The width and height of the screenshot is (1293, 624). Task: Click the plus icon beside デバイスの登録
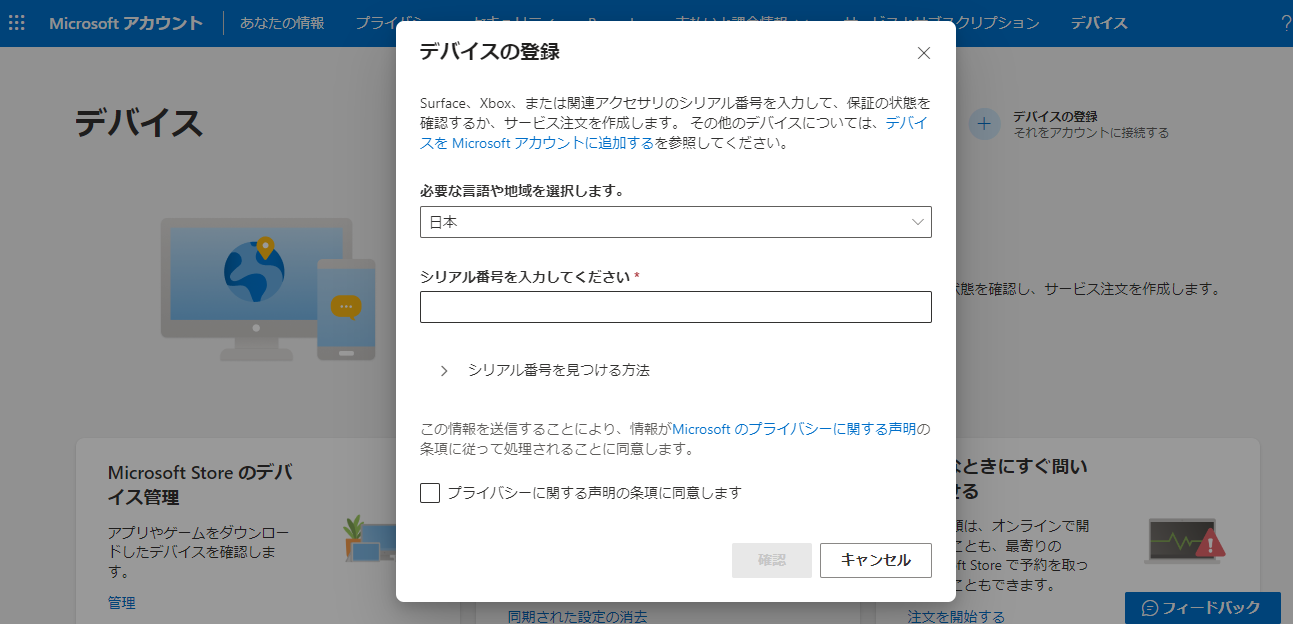pyautogui.click(x=984, y=124)
